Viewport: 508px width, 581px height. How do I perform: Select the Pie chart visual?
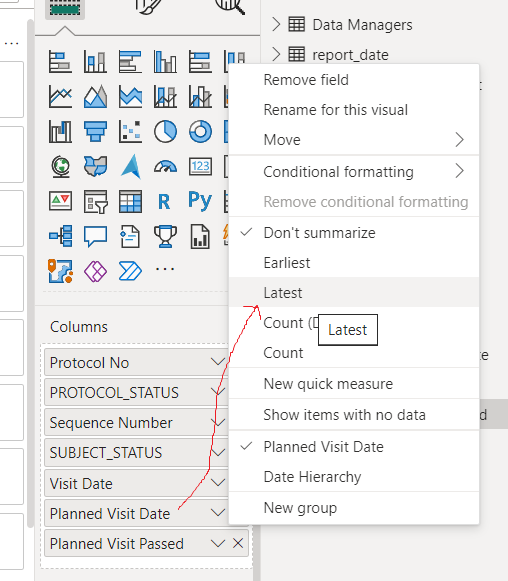[x=165, y=132]
